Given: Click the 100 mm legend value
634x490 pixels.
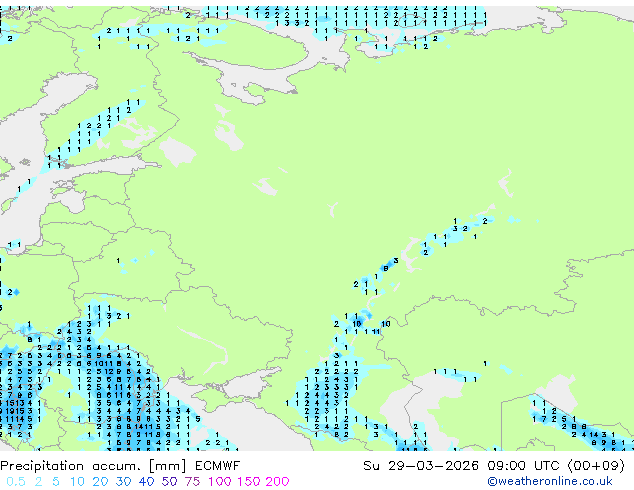Looking at the screenshot, I should pos(220,482).
